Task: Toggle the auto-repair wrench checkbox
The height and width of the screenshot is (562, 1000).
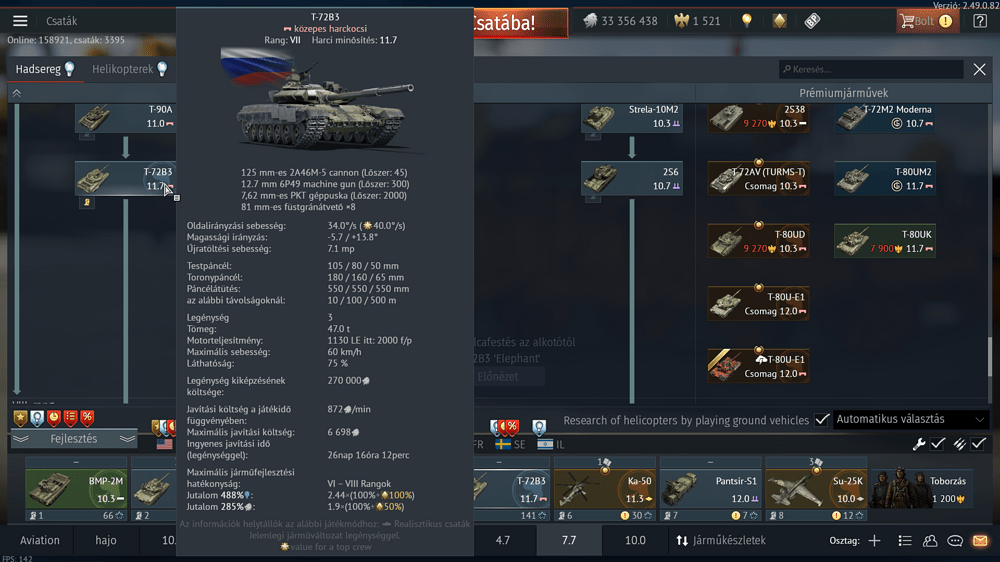Action: tap(938, 444)
